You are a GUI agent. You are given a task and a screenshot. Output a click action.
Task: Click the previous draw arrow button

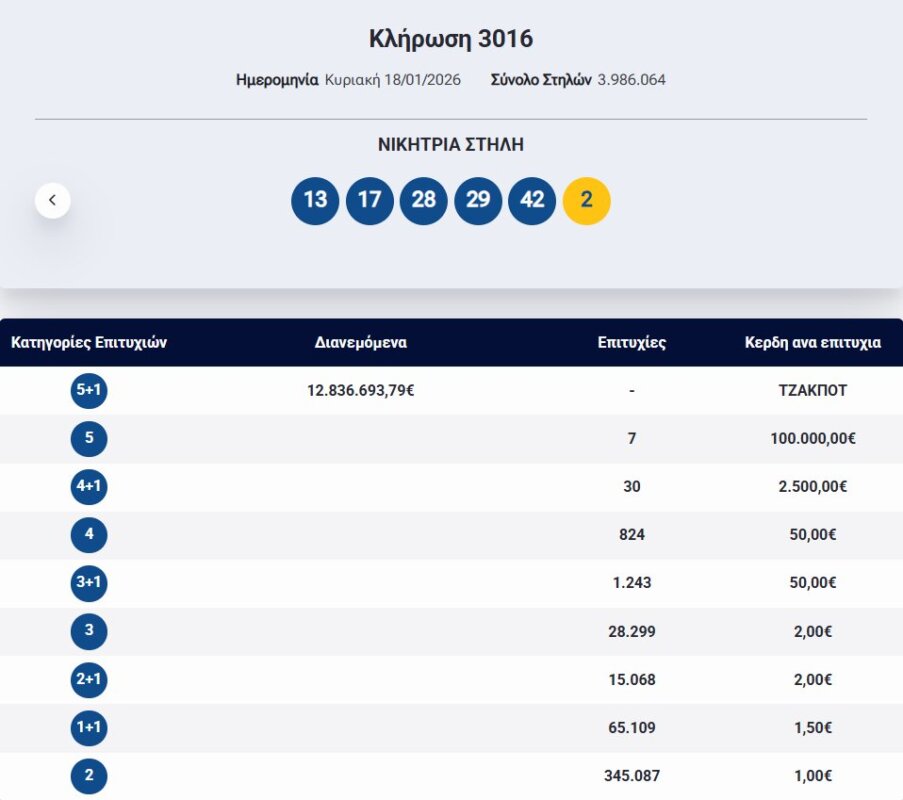[x=52, y=200]
